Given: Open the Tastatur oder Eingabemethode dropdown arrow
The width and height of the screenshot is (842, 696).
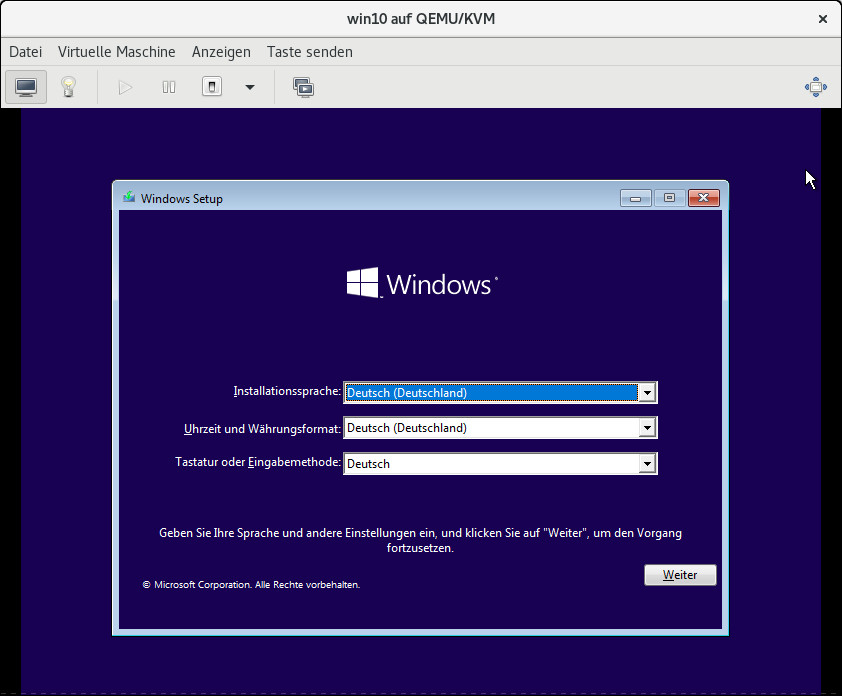Looking at the screenshot, I should click(x=647, y=463).
